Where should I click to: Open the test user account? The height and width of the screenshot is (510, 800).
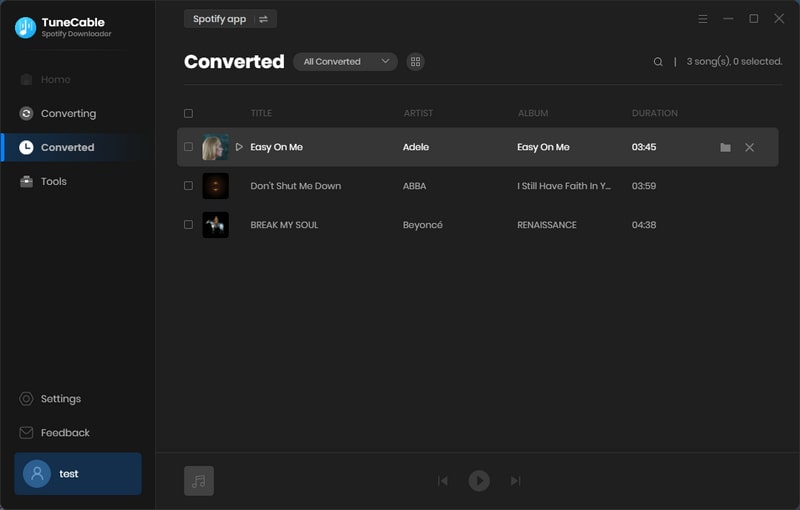click(78, 474)
